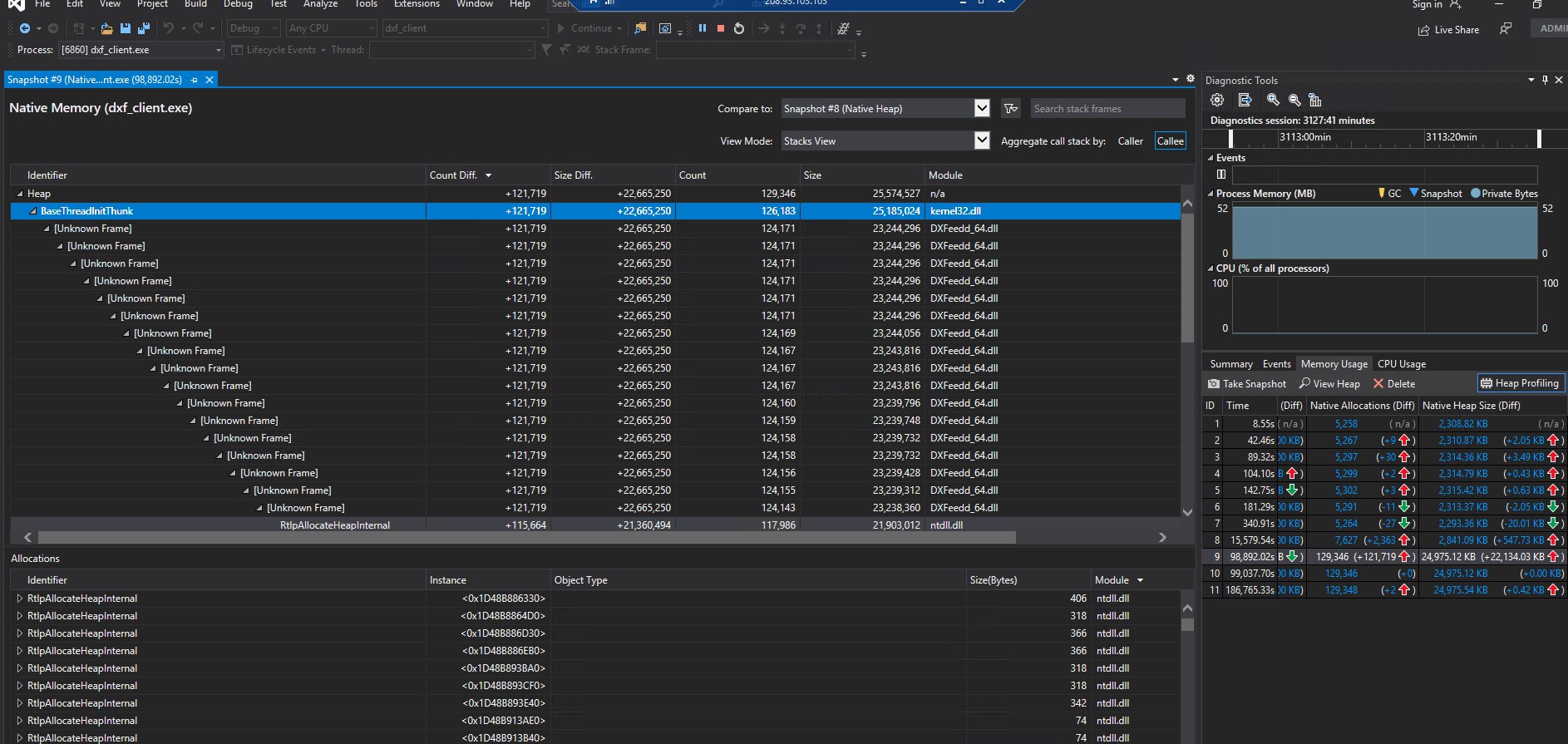Open the Extensions menu
This screenshot has width=1568, height=744.
417,4
